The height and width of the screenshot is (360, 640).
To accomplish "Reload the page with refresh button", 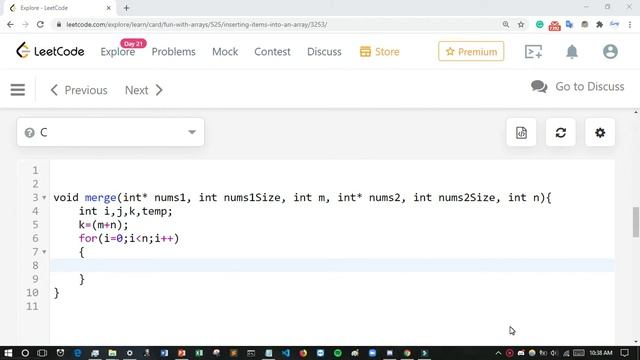I will (40, 24).
